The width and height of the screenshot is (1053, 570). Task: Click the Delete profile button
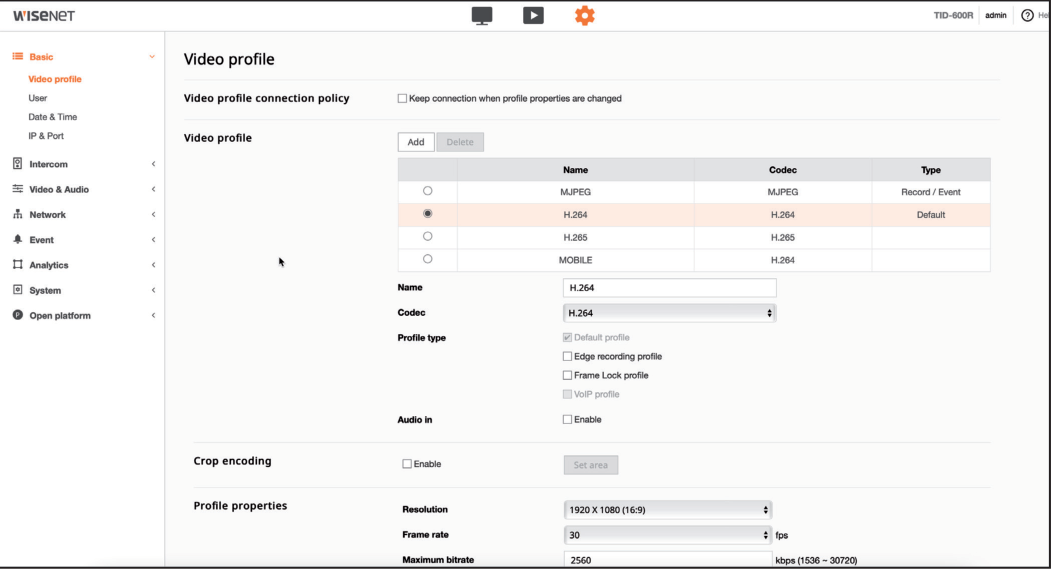tap(460, 142)
